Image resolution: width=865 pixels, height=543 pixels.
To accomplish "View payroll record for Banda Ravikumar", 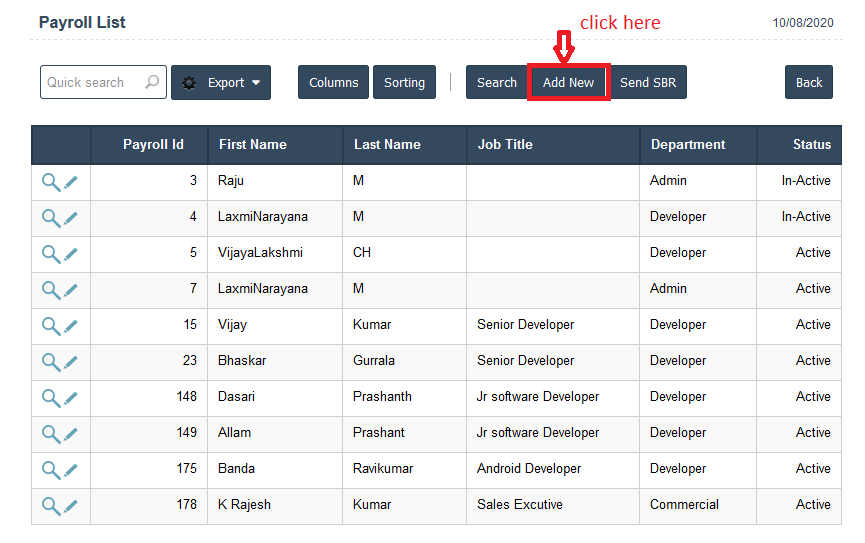I will (50, 470).
